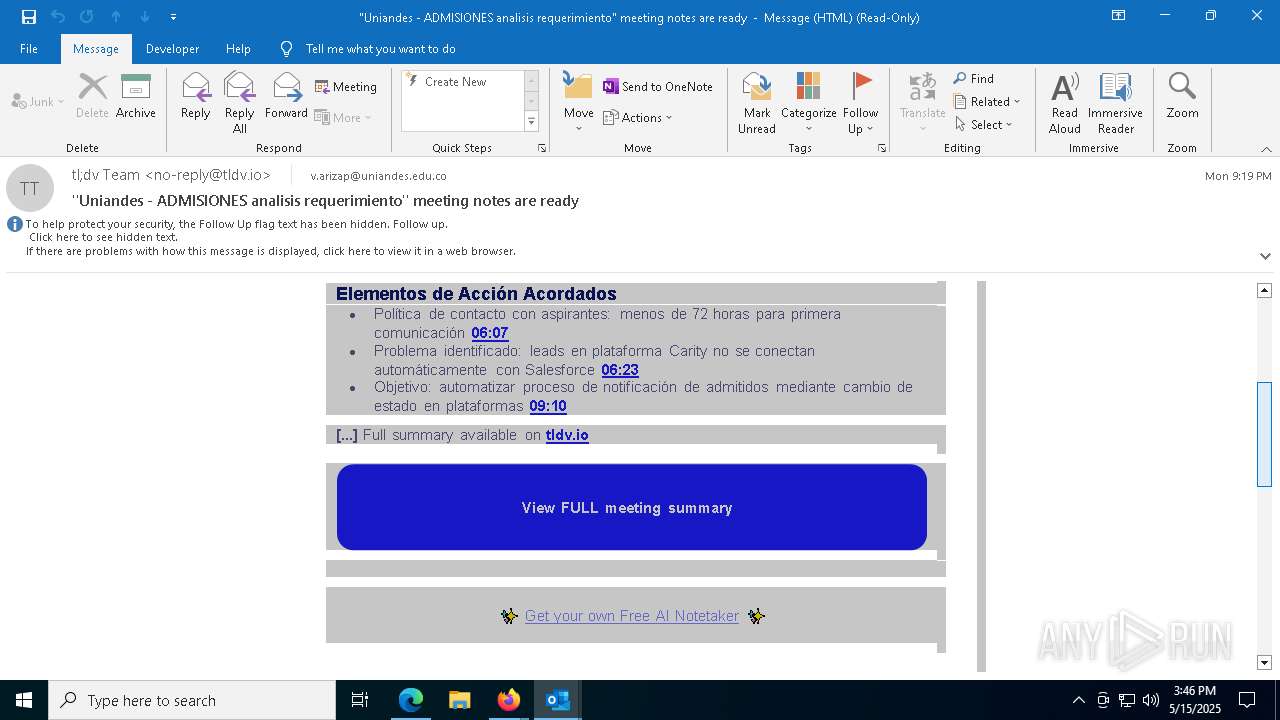
Task: Select Create New quick step
Action: tap(455, 82)
